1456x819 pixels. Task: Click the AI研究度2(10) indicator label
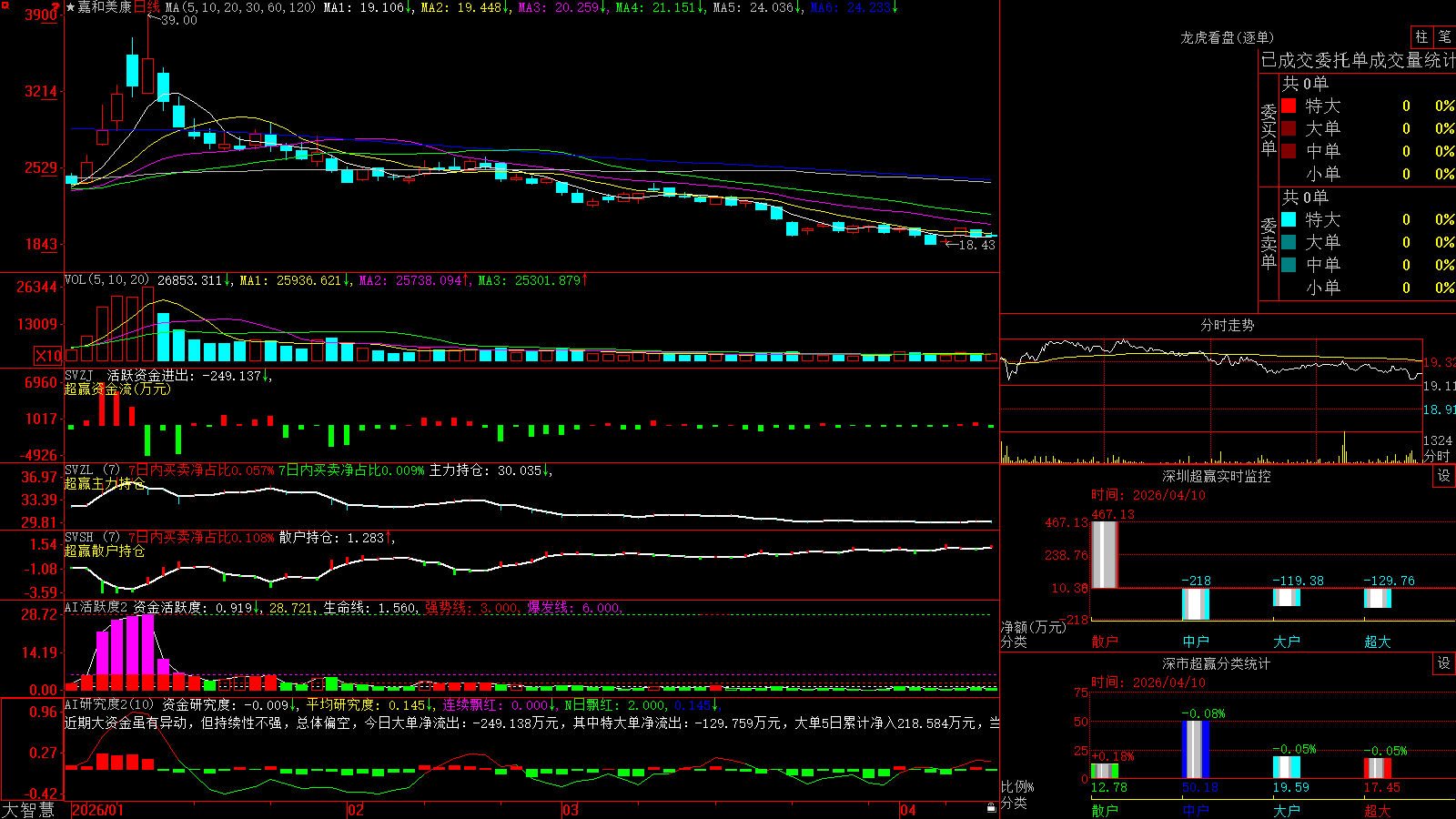pyautogui.click(x=109, y=704)
